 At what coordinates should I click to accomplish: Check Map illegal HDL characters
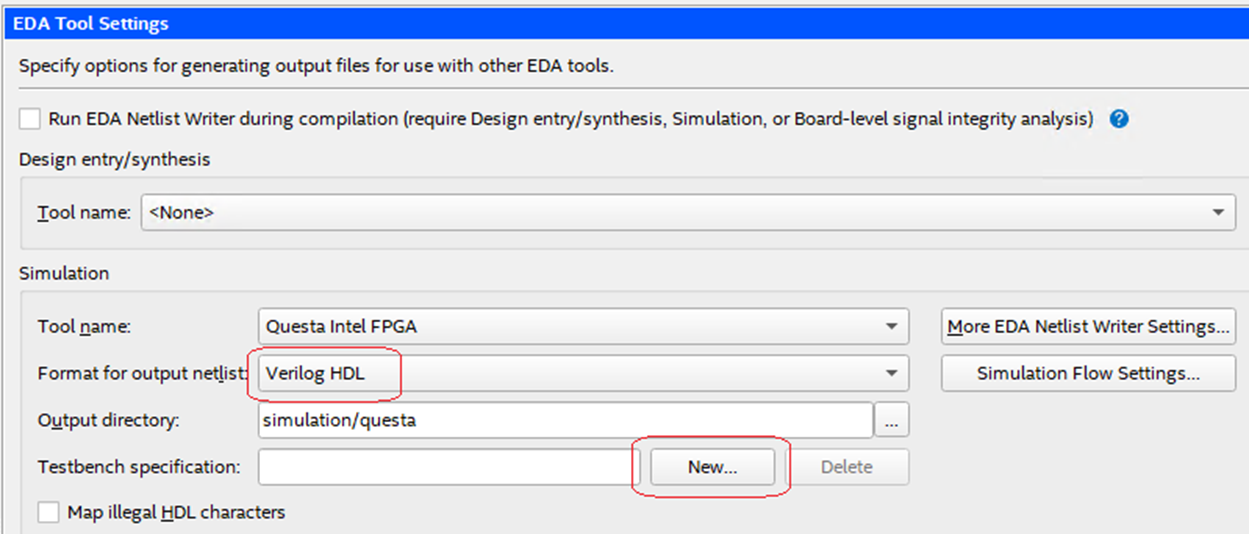[48, 513]
